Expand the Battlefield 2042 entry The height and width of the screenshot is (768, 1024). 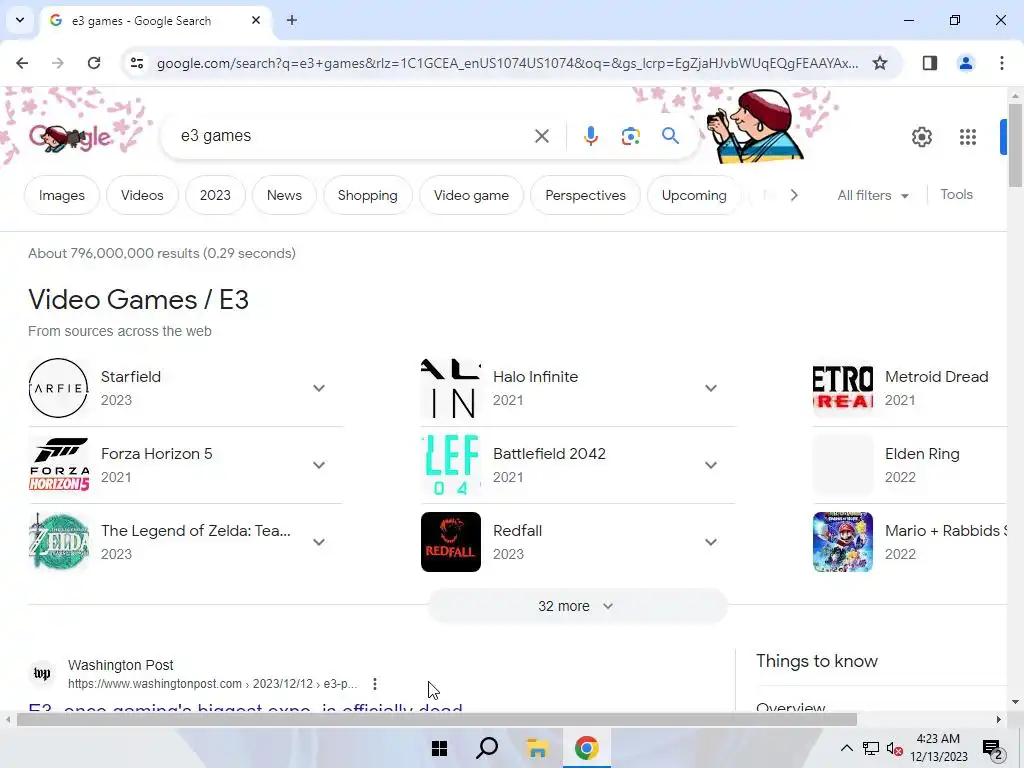(711, 465)
